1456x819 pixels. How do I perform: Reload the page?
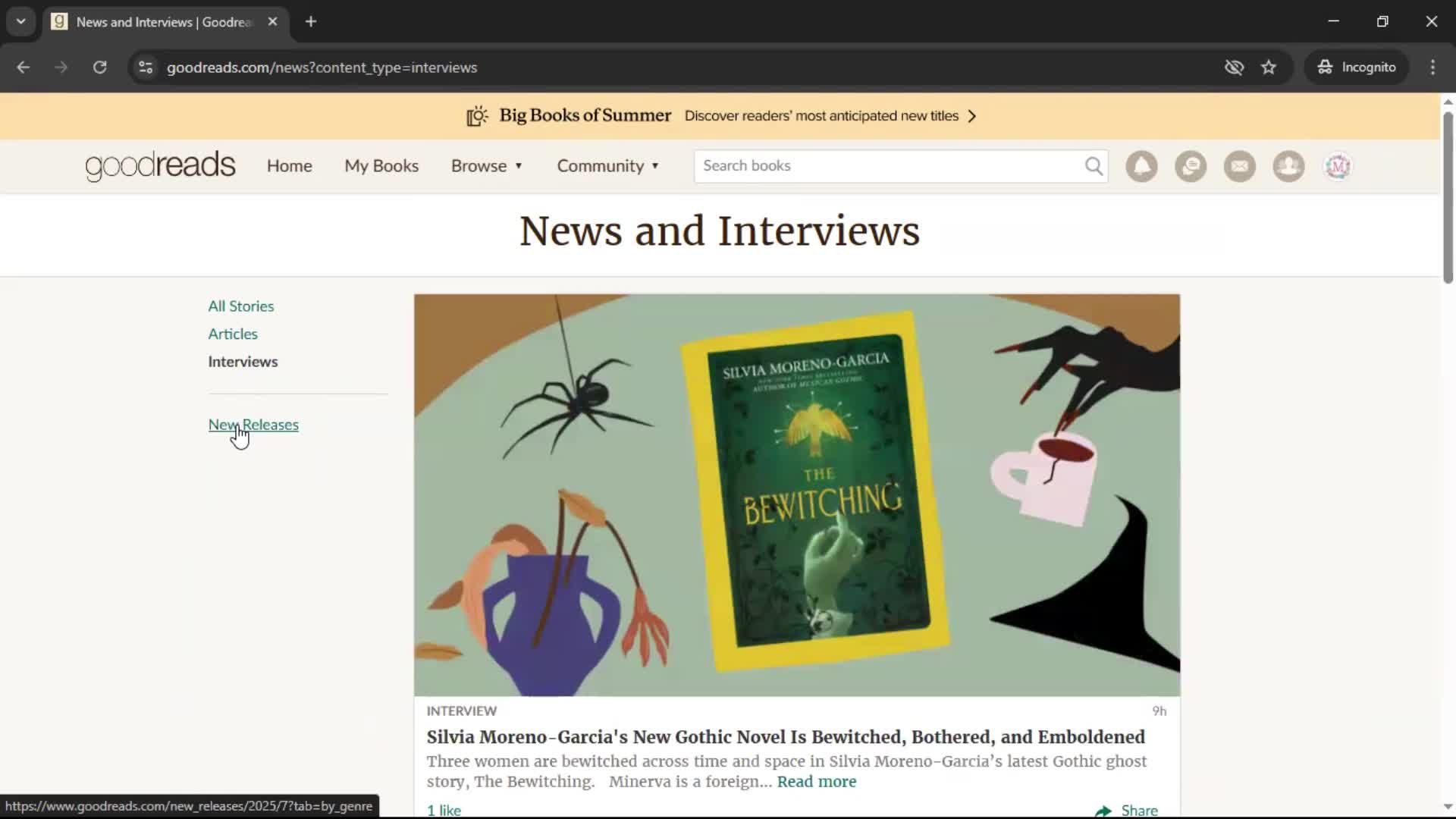(x=99, y=67)
